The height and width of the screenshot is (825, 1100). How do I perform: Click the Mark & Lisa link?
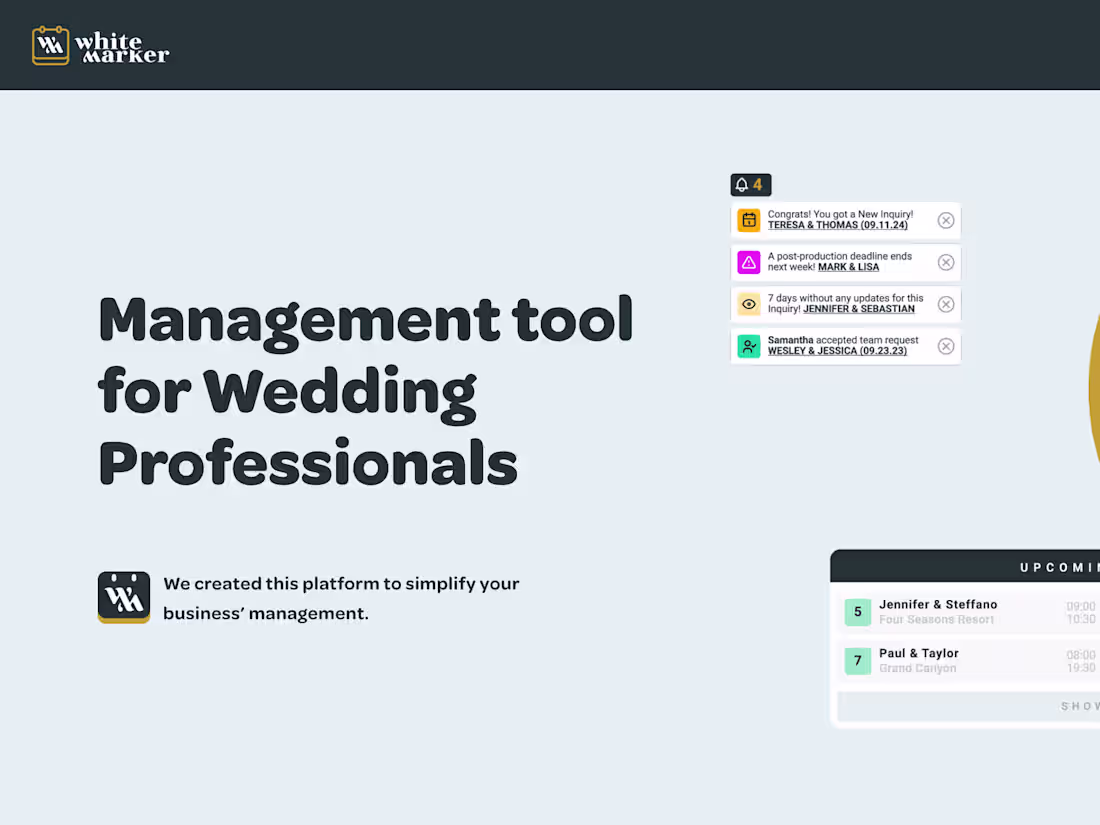pos(848,267)
